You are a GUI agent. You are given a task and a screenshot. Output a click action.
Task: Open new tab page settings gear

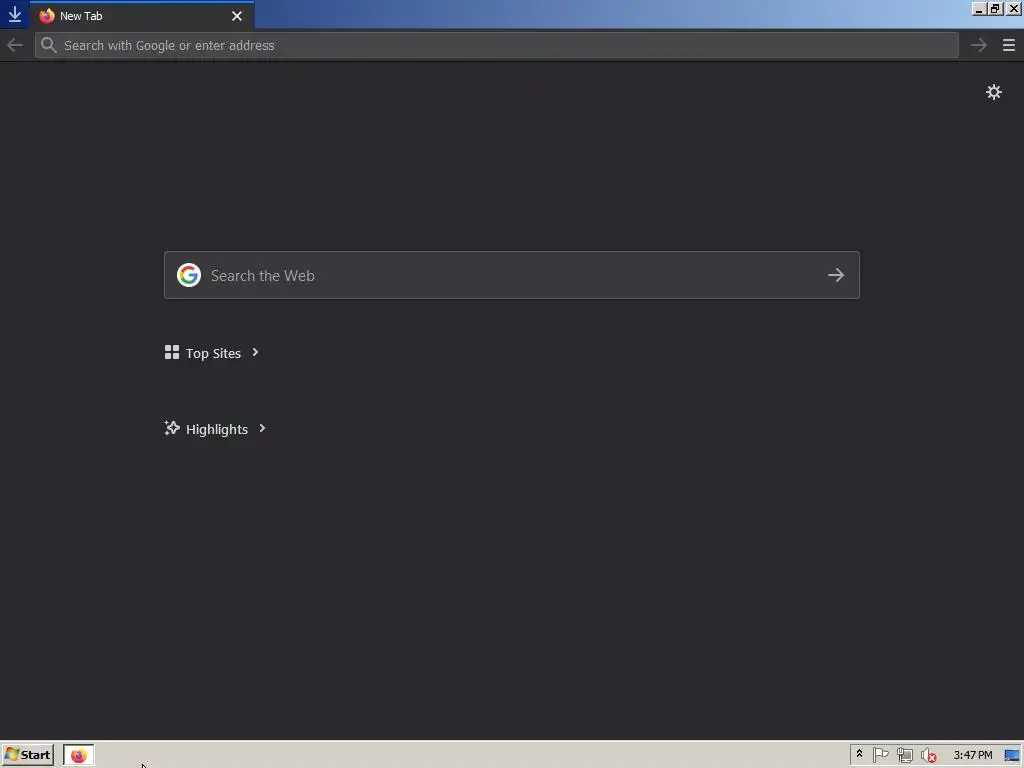(993, 92)
